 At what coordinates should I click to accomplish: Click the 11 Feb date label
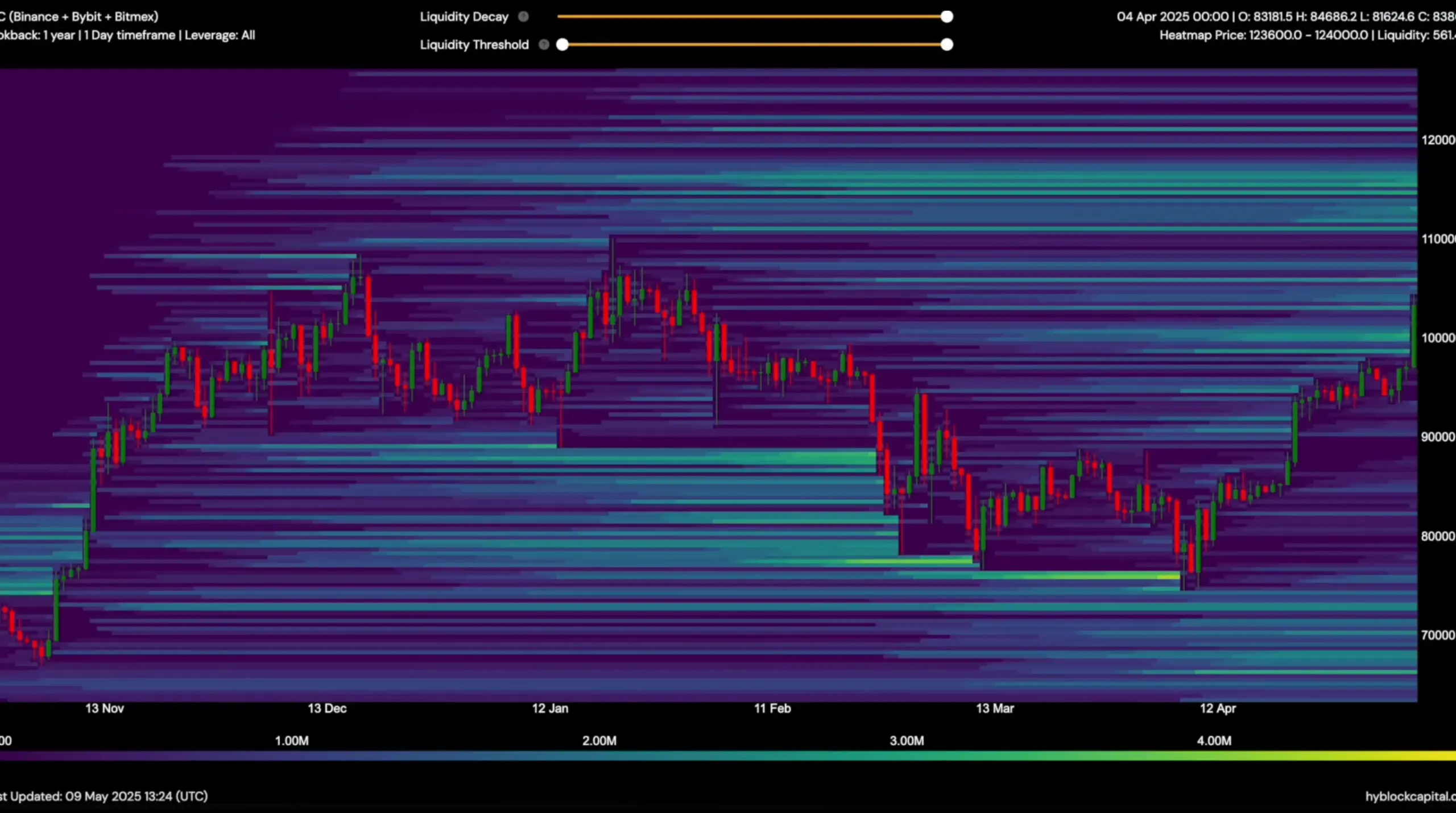772,708
